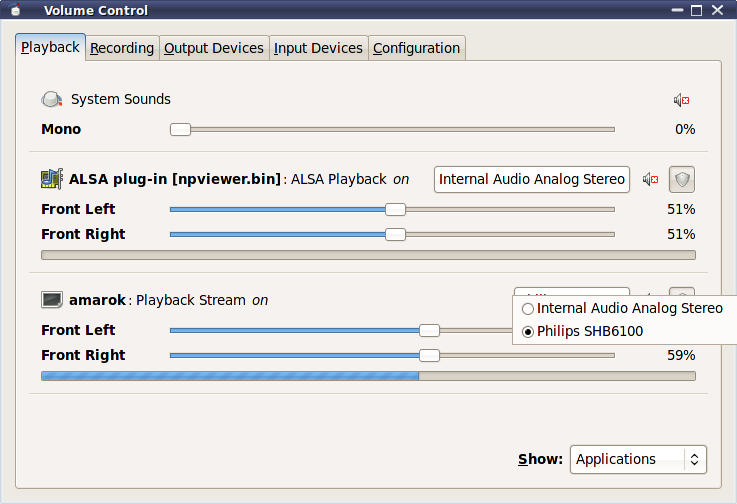Screen dimensions: 737x504
Task: Maximize the Volume Control window
Action: coord(697,10)
